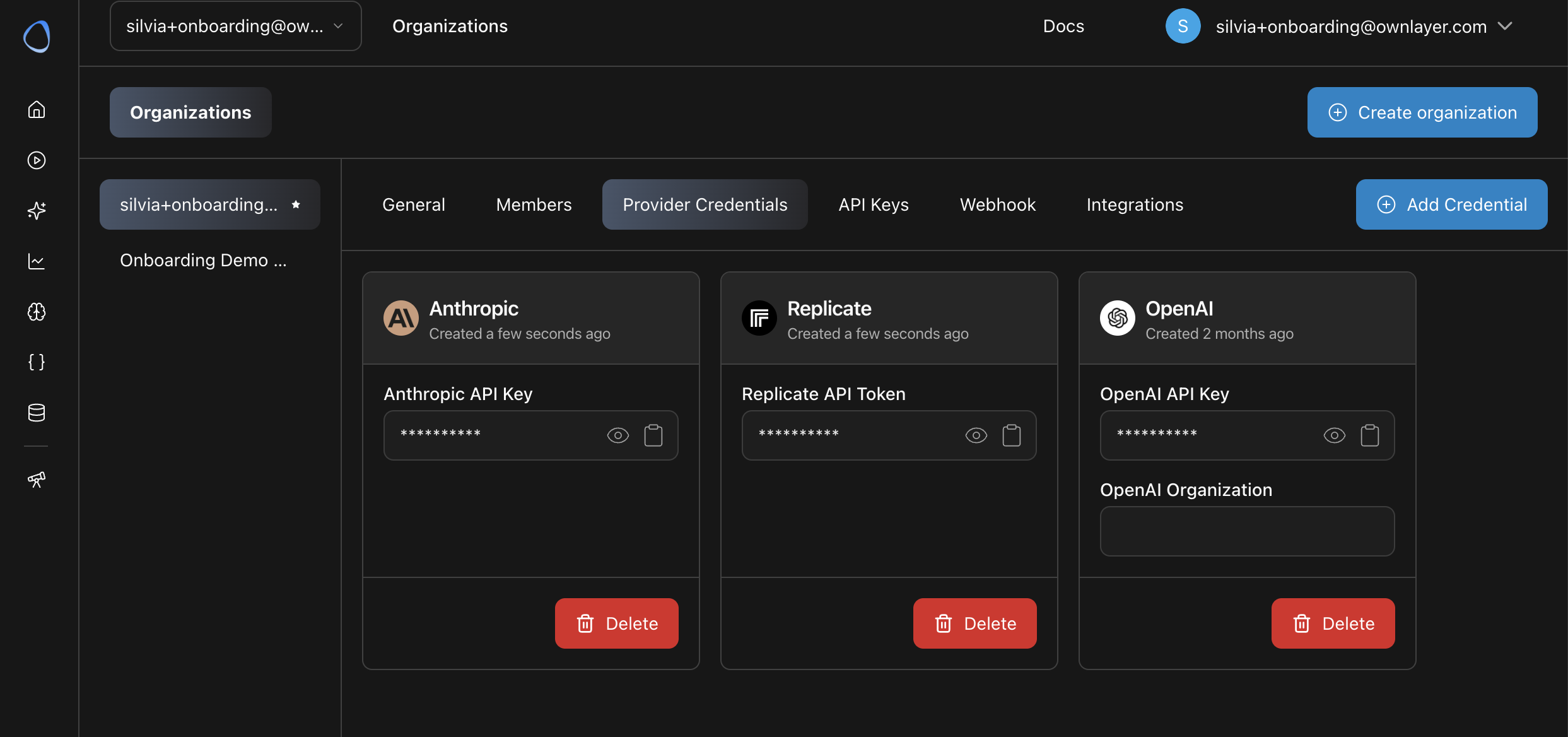
Task: Delete the Anthropic credential
Action: coord(617,623)
